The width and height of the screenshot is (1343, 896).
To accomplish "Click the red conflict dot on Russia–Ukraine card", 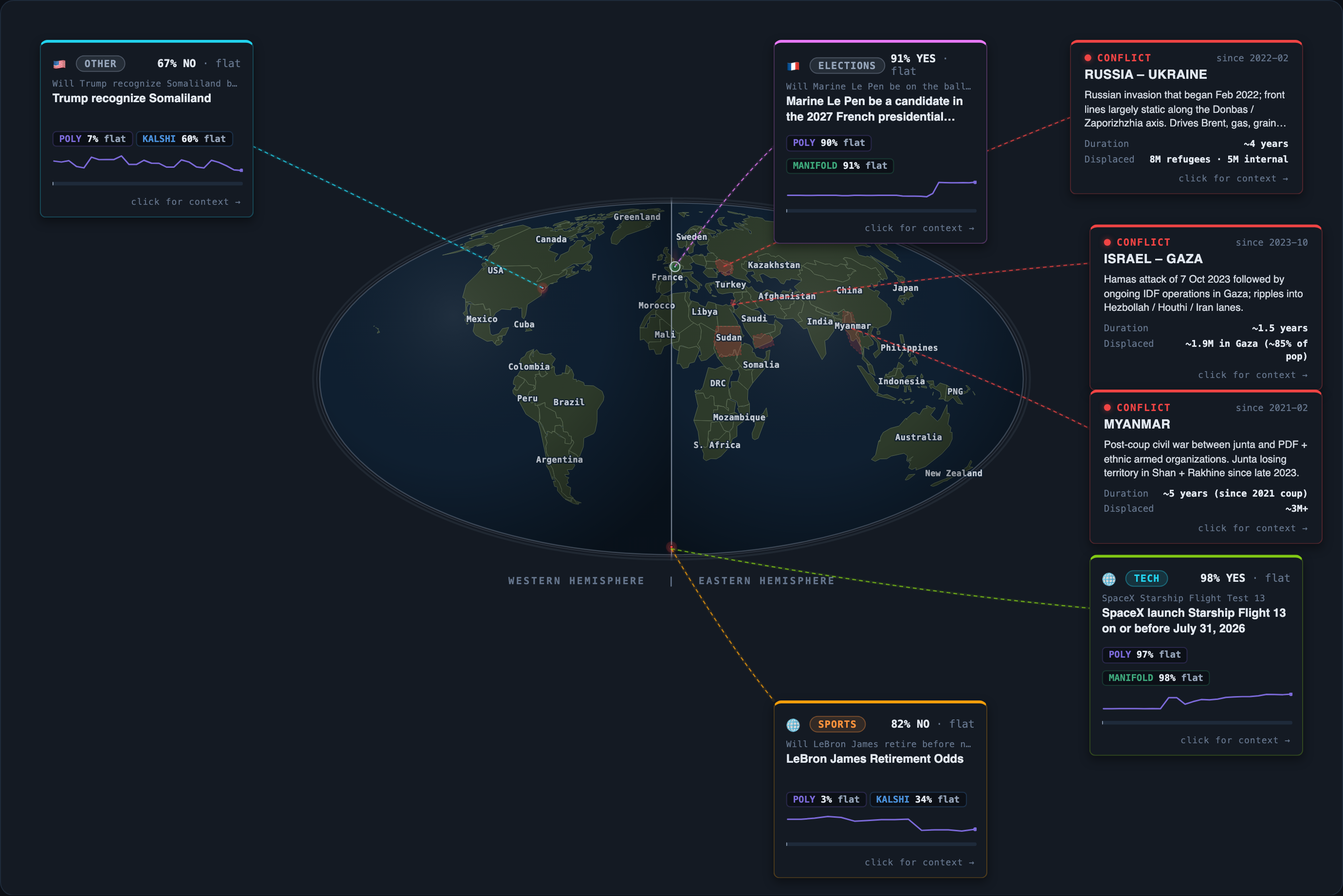I will (x=1088, y=58).
